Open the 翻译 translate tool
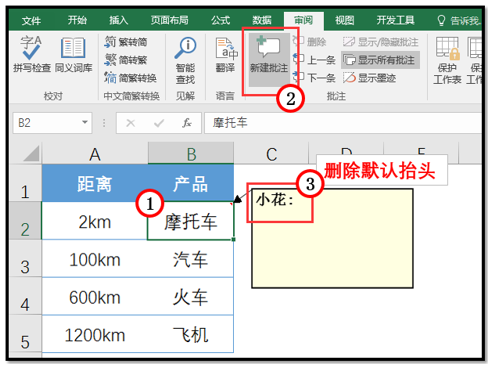This screenshot has width=489, height=366. click(226, 55)
